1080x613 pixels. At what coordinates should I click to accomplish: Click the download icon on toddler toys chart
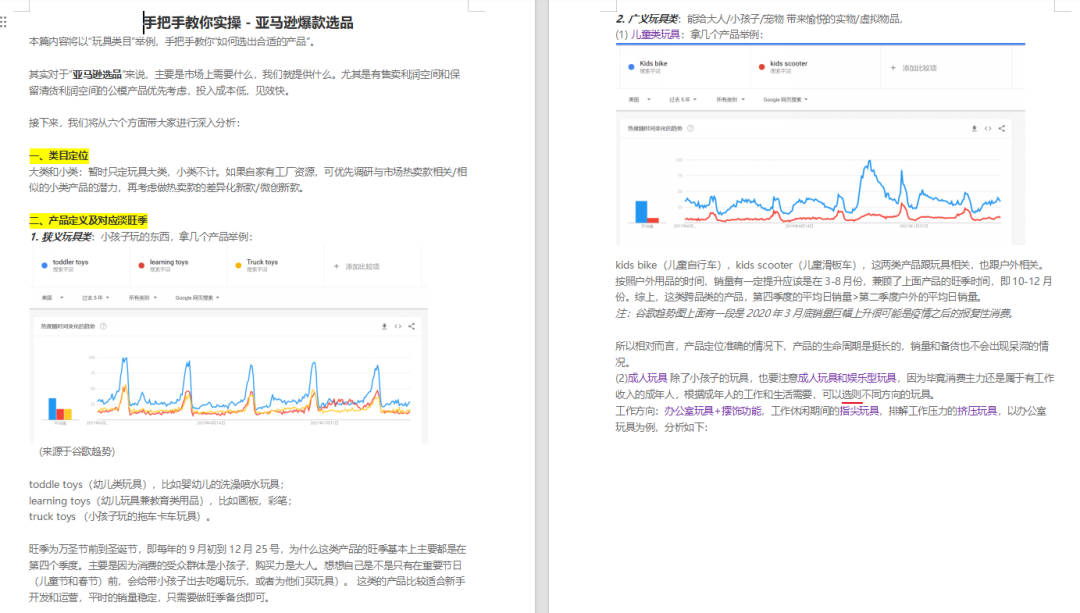point(385,326)
